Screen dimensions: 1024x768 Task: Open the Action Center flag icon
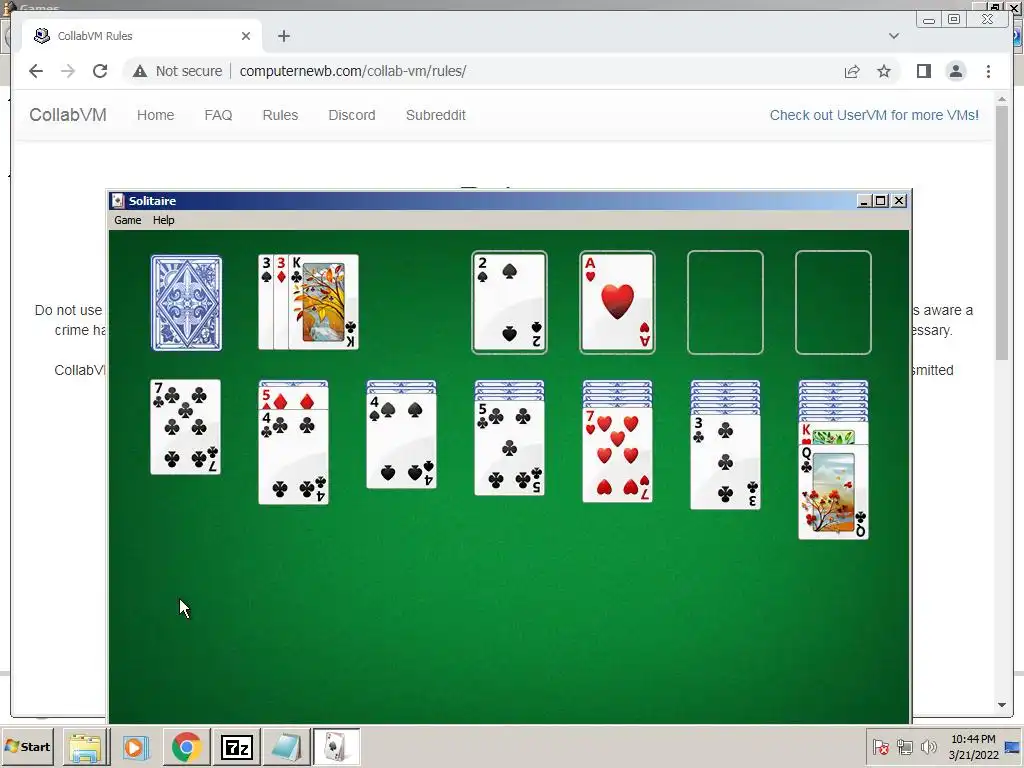tap(880, 746)
